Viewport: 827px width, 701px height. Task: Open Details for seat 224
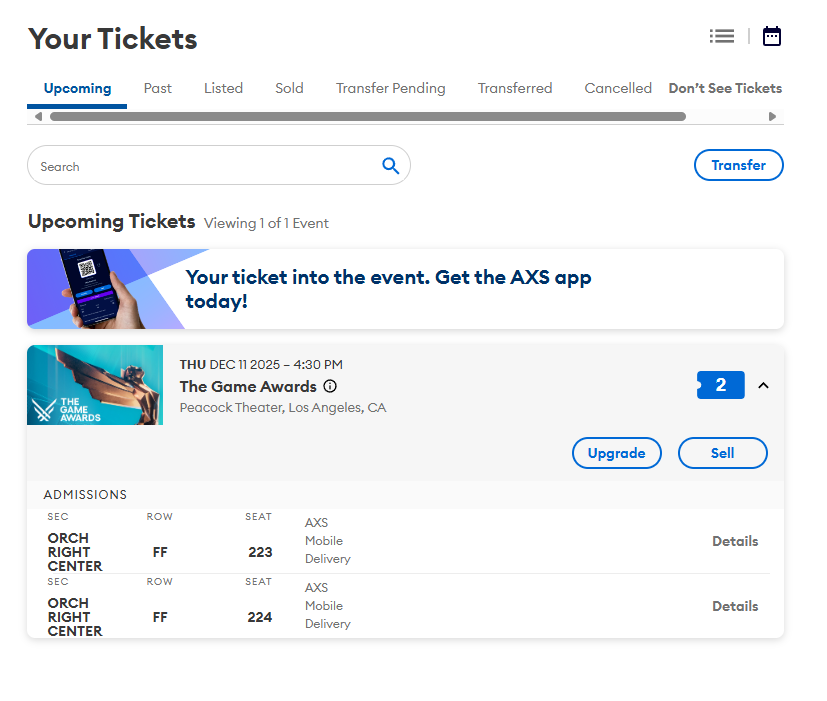[735, 606]
